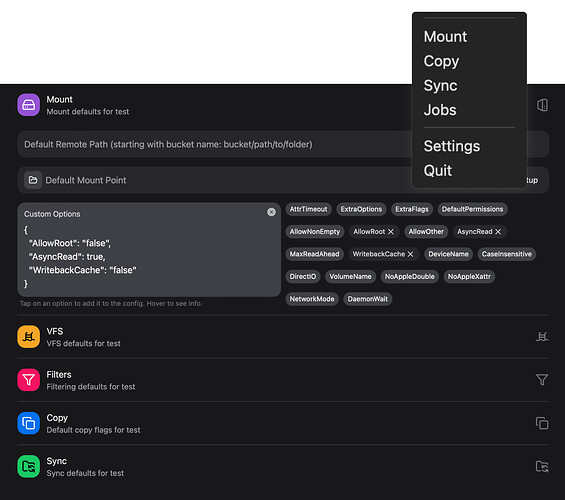565x500 pixels.
Task: Remove WritebackCache option via its X
Action: click(x=410, y=254)
